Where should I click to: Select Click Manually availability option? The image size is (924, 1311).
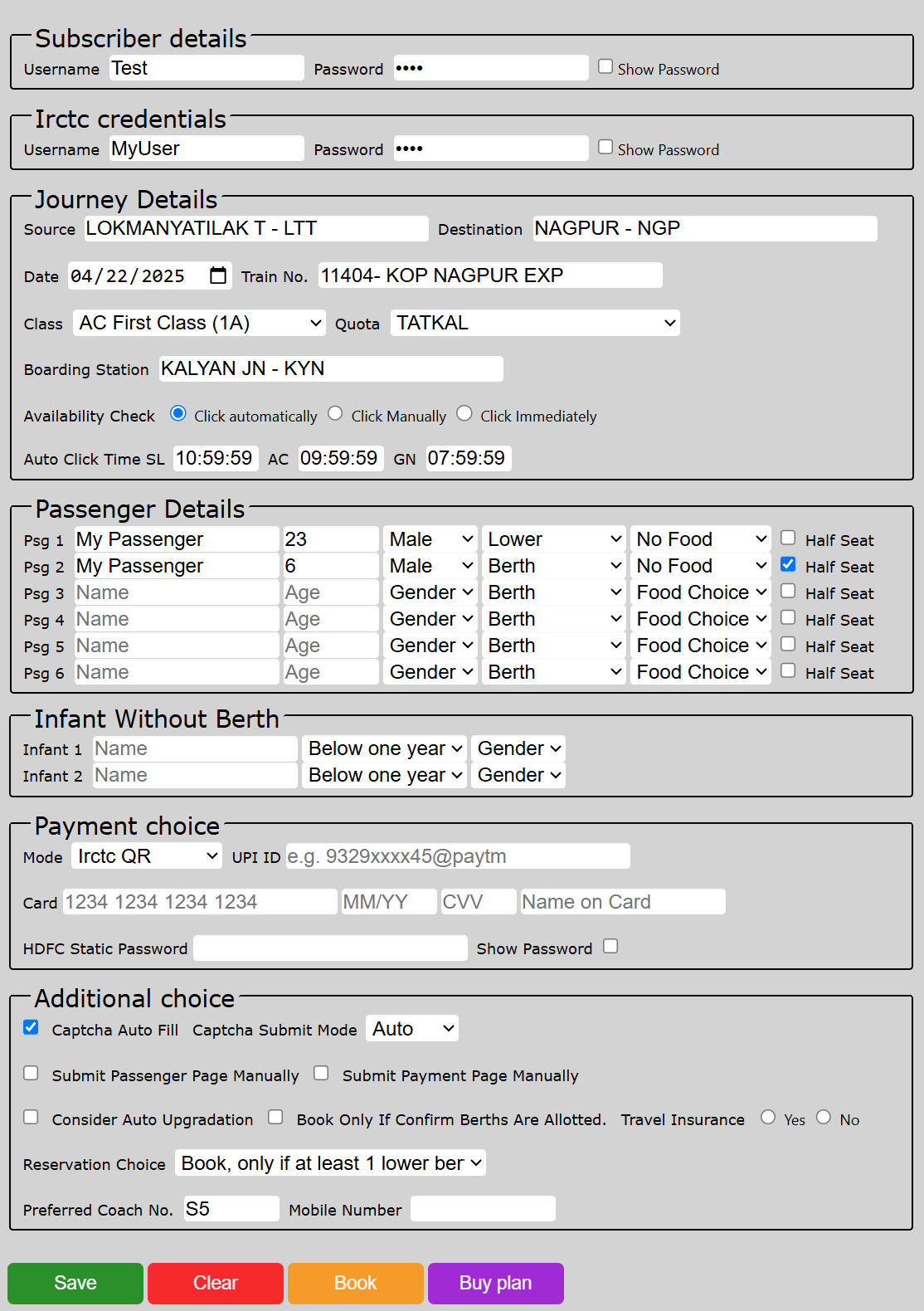(335, 413)
